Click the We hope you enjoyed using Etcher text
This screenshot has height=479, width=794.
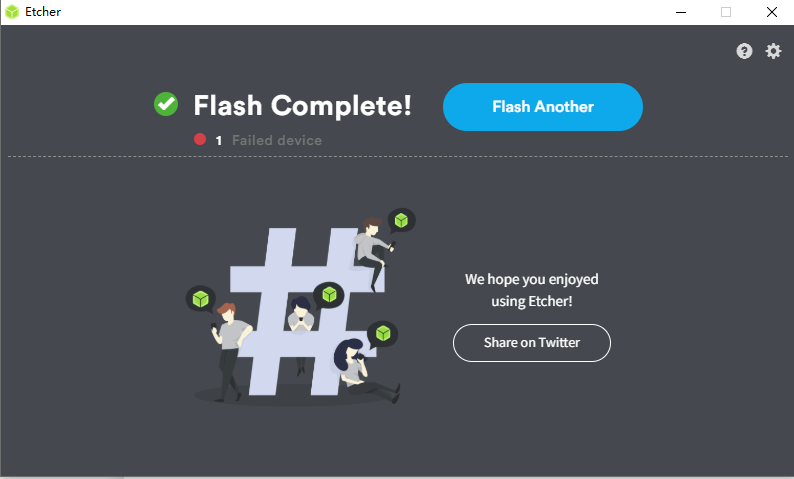coord(532,290)
